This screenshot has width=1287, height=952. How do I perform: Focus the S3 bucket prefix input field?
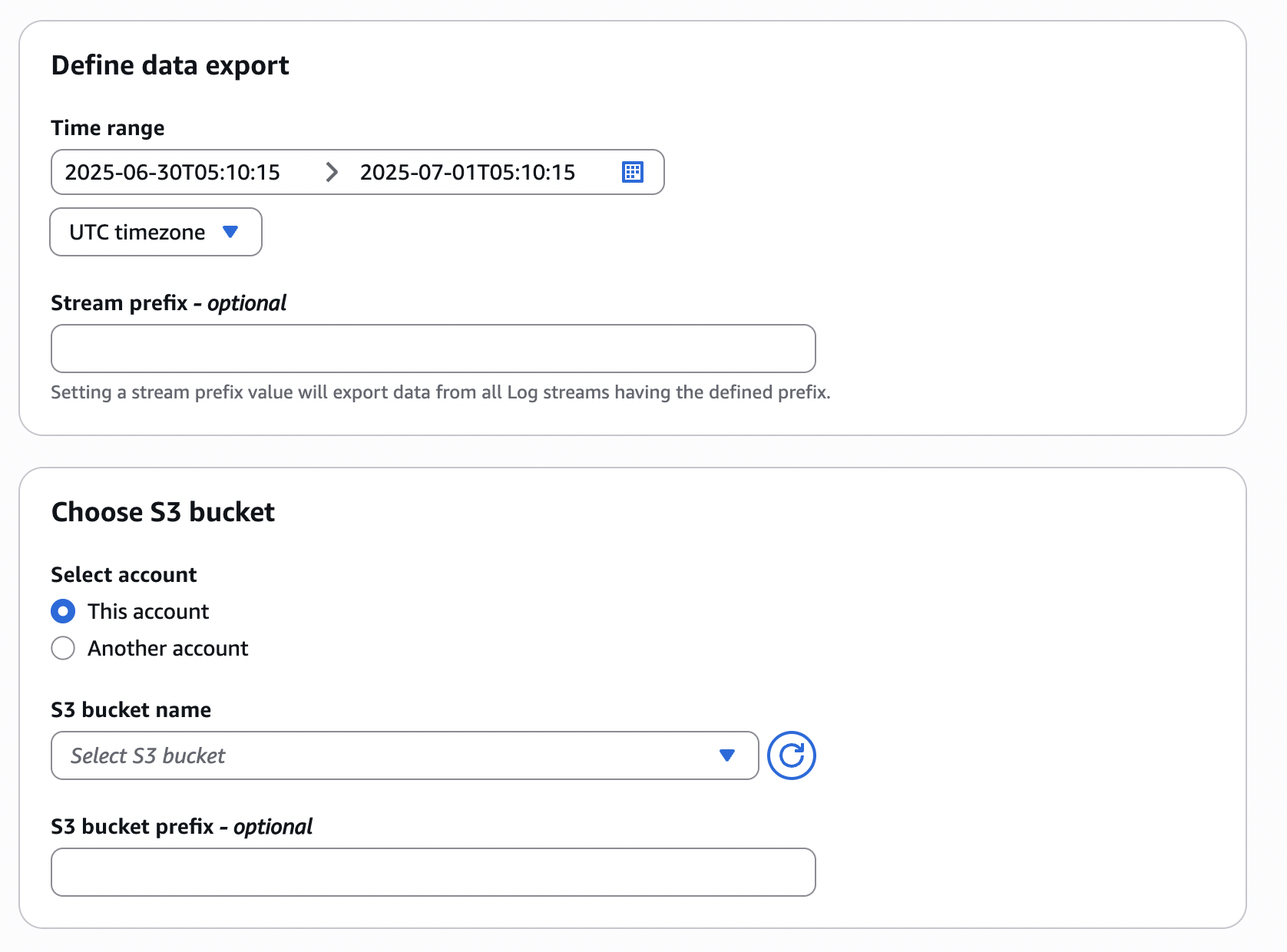[x=433, y=872]
